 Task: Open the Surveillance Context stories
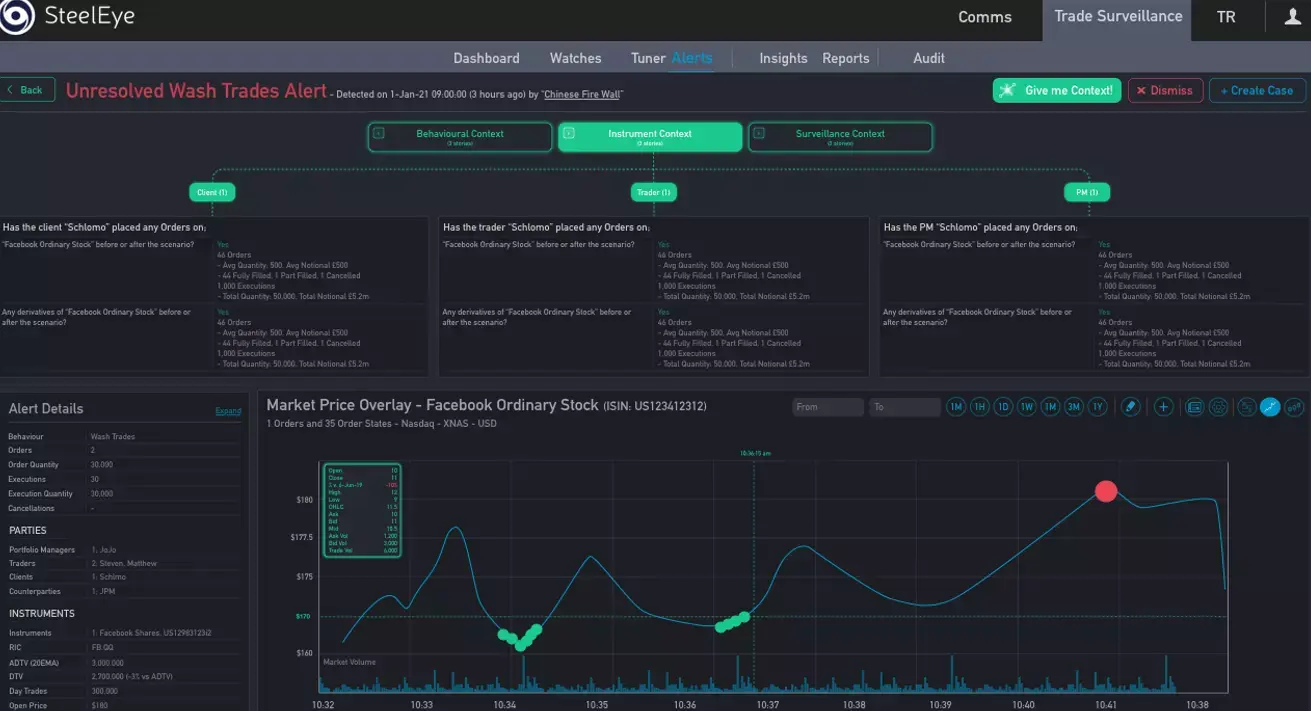[840, 137]
